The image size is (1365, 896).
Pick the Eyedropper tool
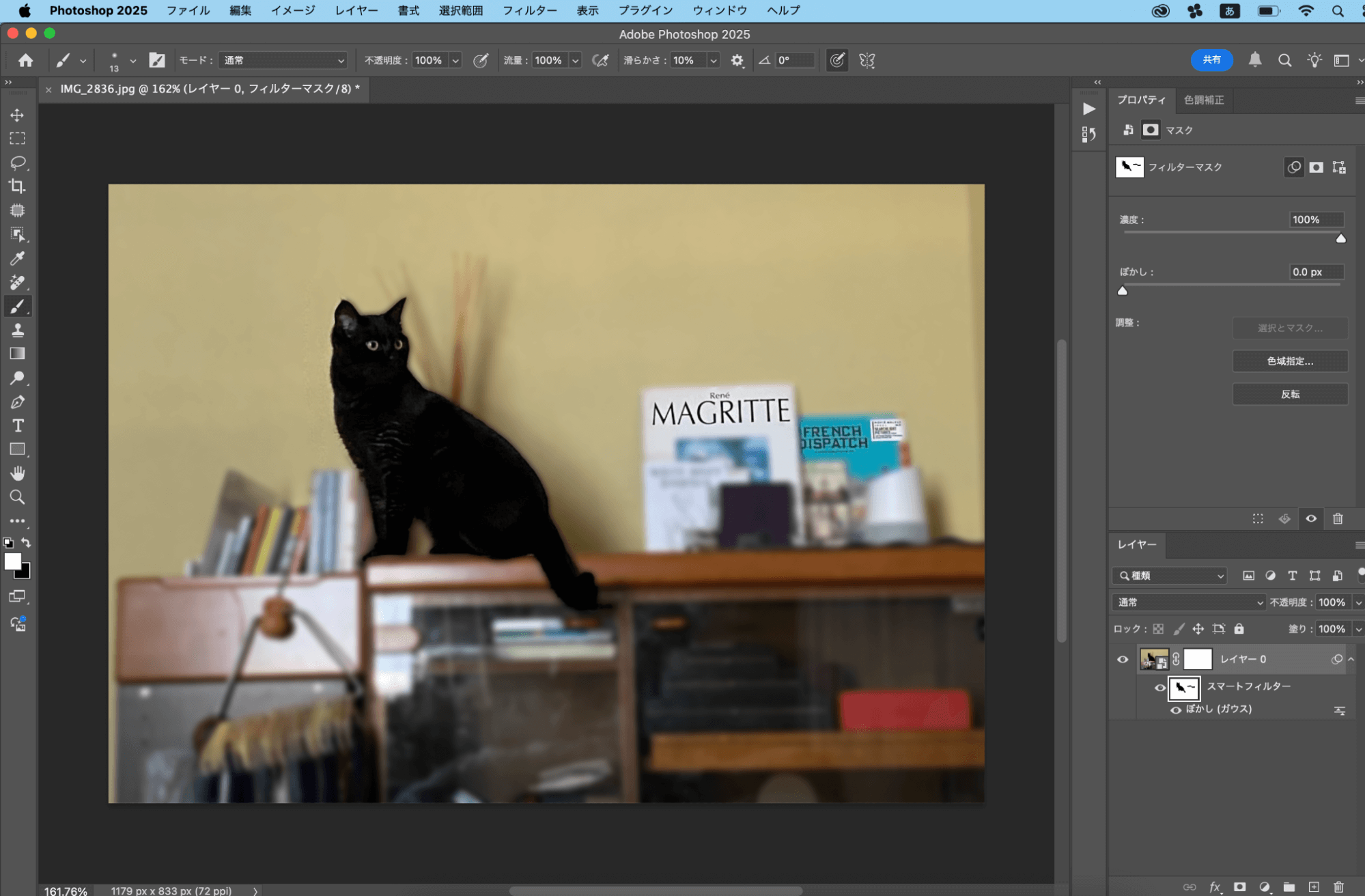coord(18,258)
